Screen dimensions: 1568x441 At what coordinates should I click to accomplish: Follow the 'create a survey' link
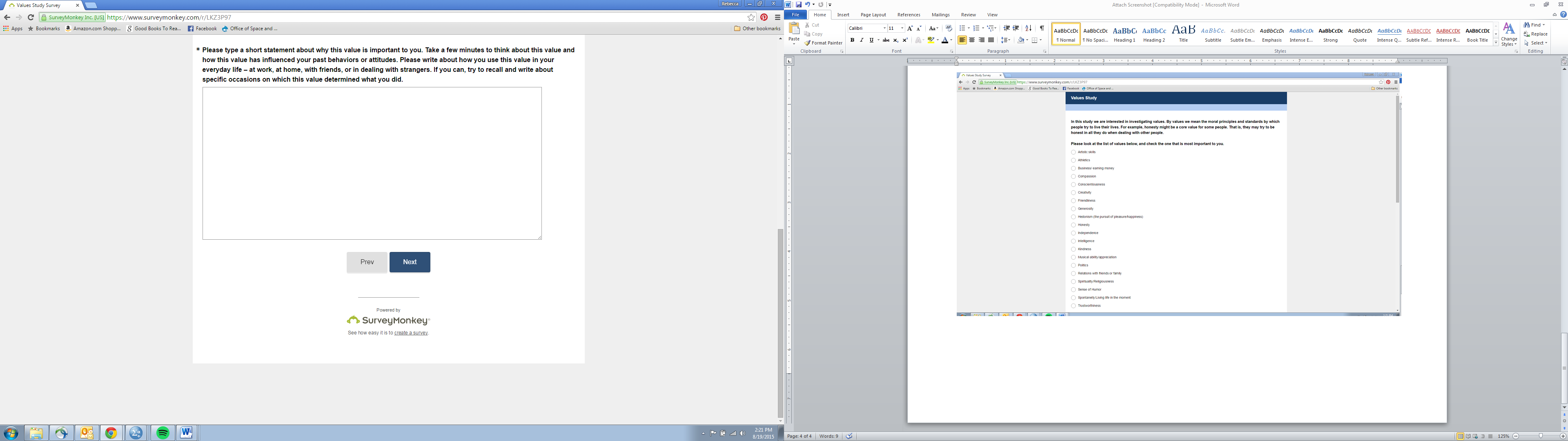pyautogui.click(x=411, y=332)
